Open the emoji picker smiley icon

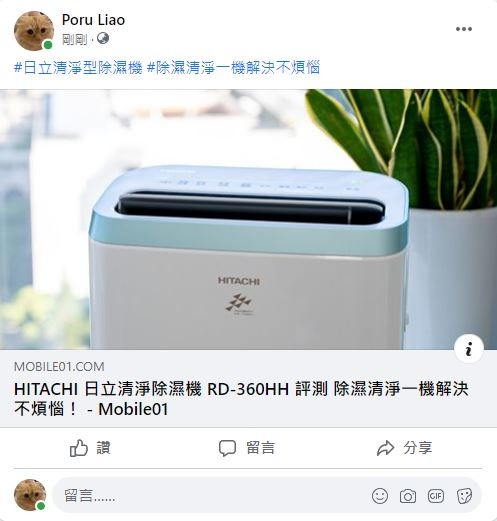click(x=380, y=496)
